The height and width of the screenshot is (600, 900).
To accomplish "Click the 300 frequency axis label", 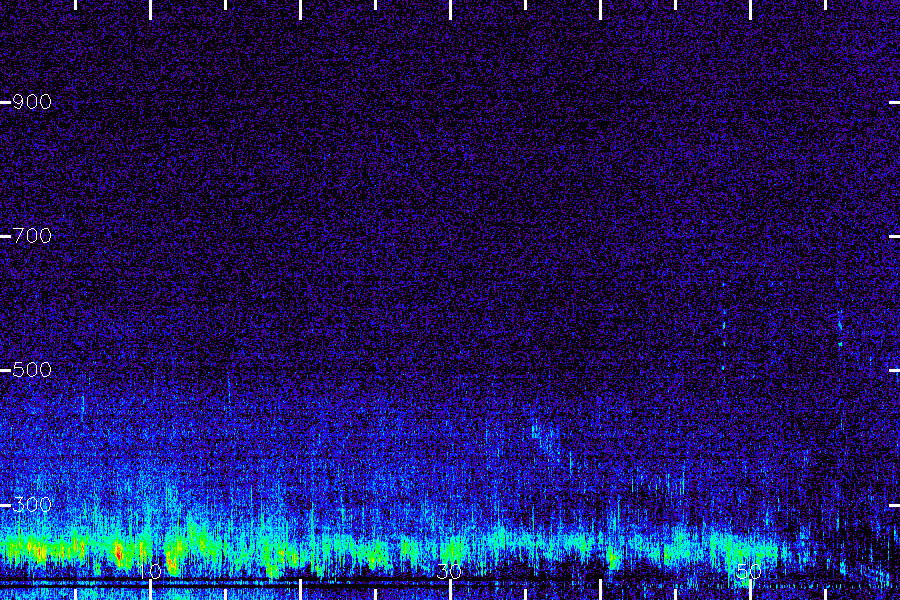I will tap(32, 505).
